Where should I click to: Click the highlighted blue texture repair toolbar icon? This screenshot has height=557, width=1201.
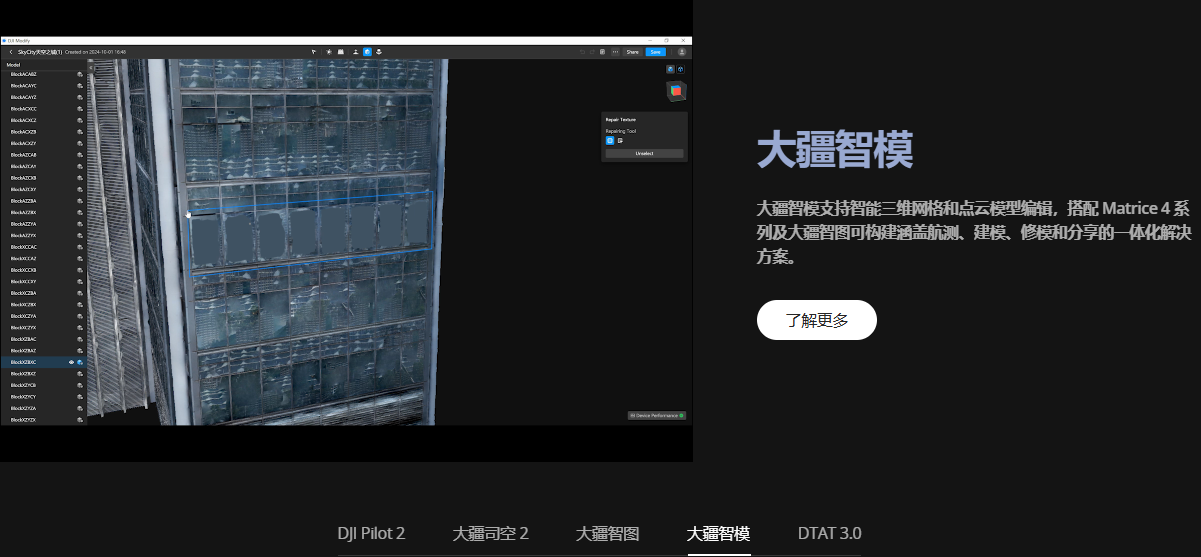tap(367, 51)
